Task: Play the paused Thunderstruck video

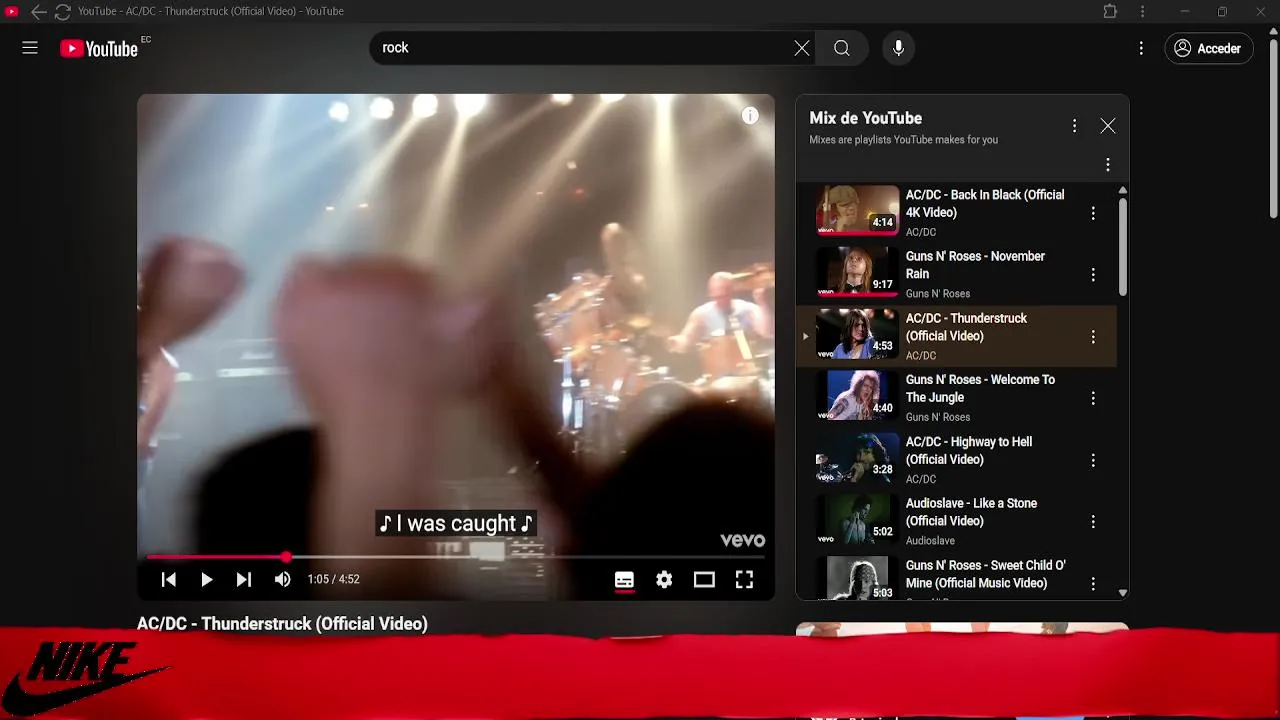Action: tap(206, 580)
